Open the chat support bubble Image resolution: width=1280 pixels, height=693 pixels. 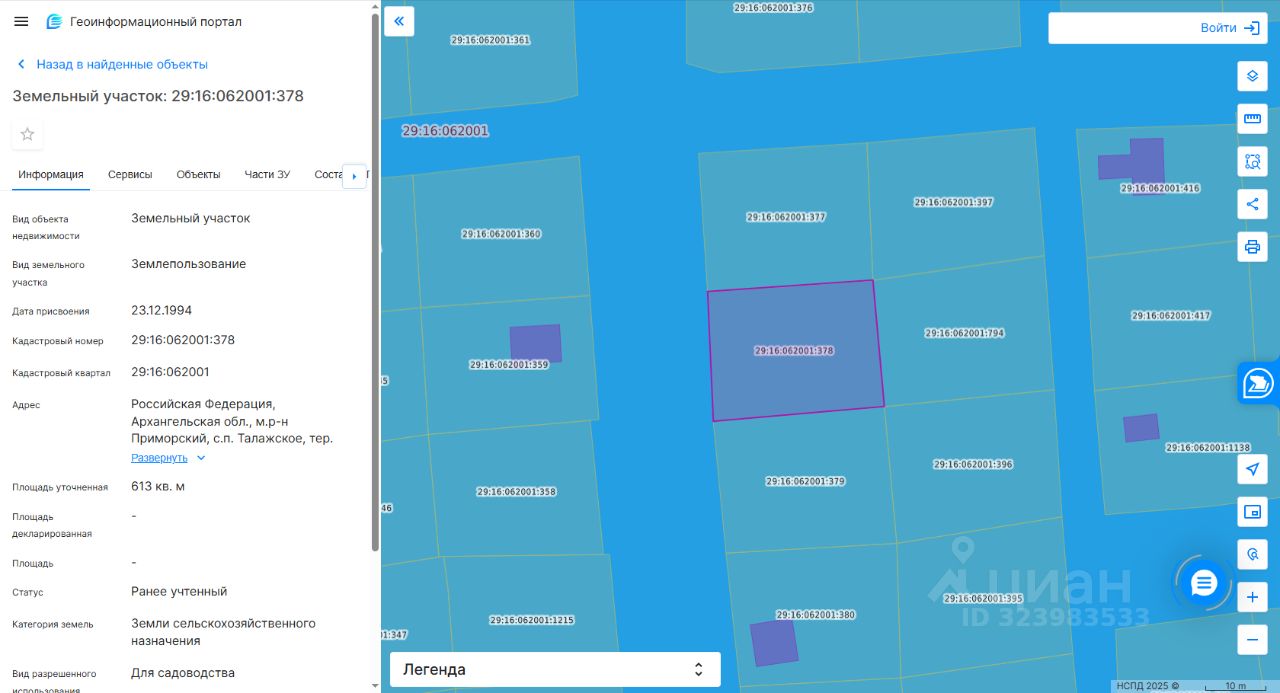[1203, 583]
